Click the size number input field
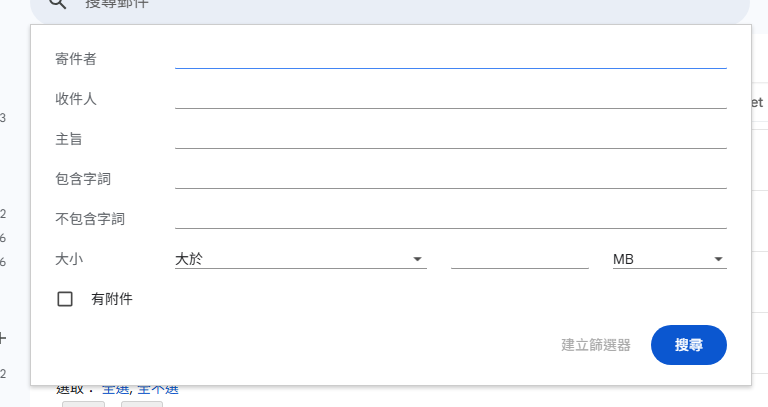 tap(519, 259)
